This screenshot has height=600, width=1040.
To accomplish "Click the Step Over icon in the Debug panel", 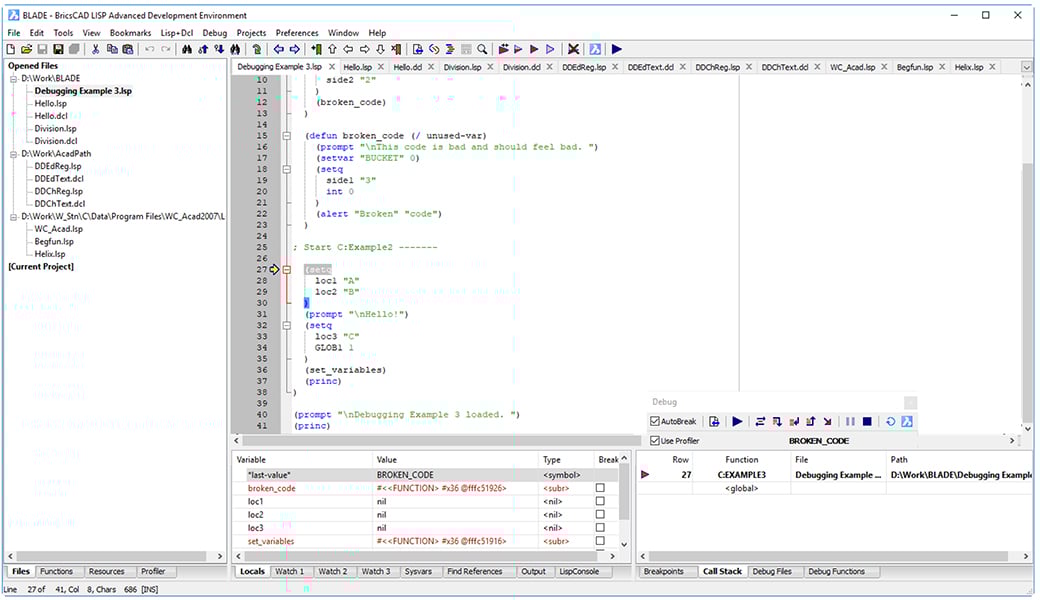I will click(x=760, y=421).
